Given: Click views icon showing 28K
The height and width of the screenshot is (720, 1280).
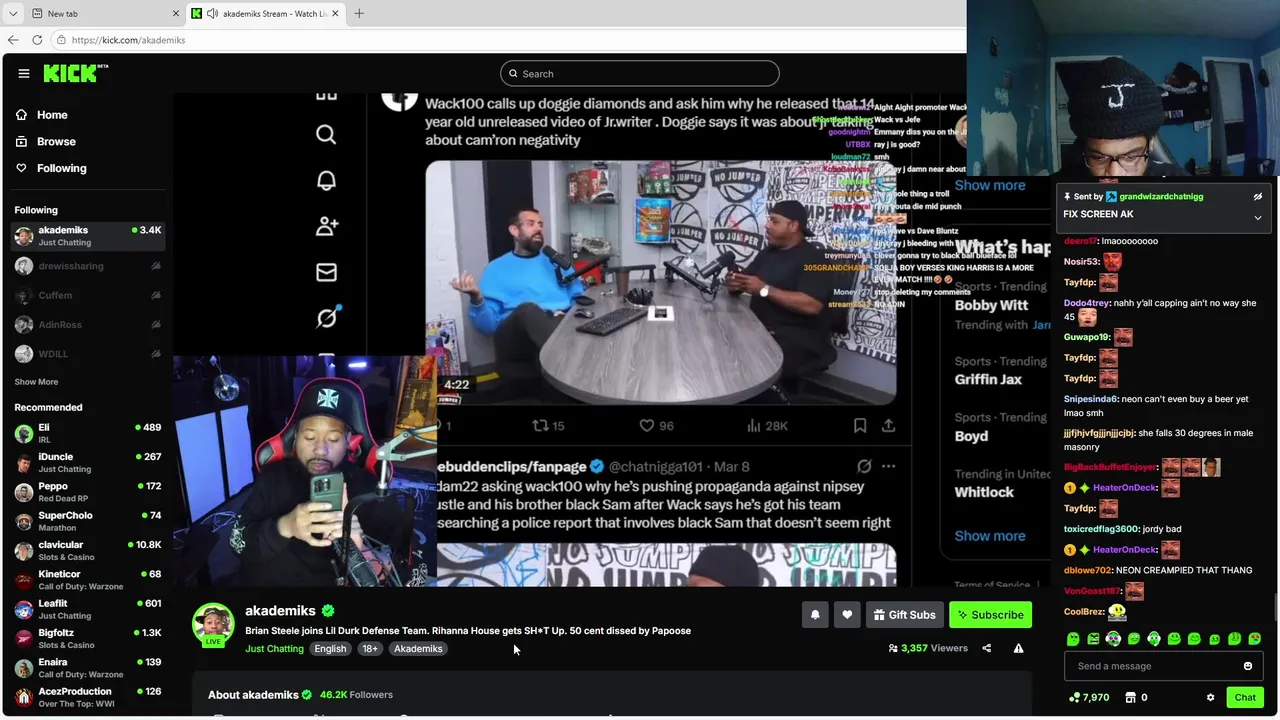Looking at the screenshot, I should (754, 425).
